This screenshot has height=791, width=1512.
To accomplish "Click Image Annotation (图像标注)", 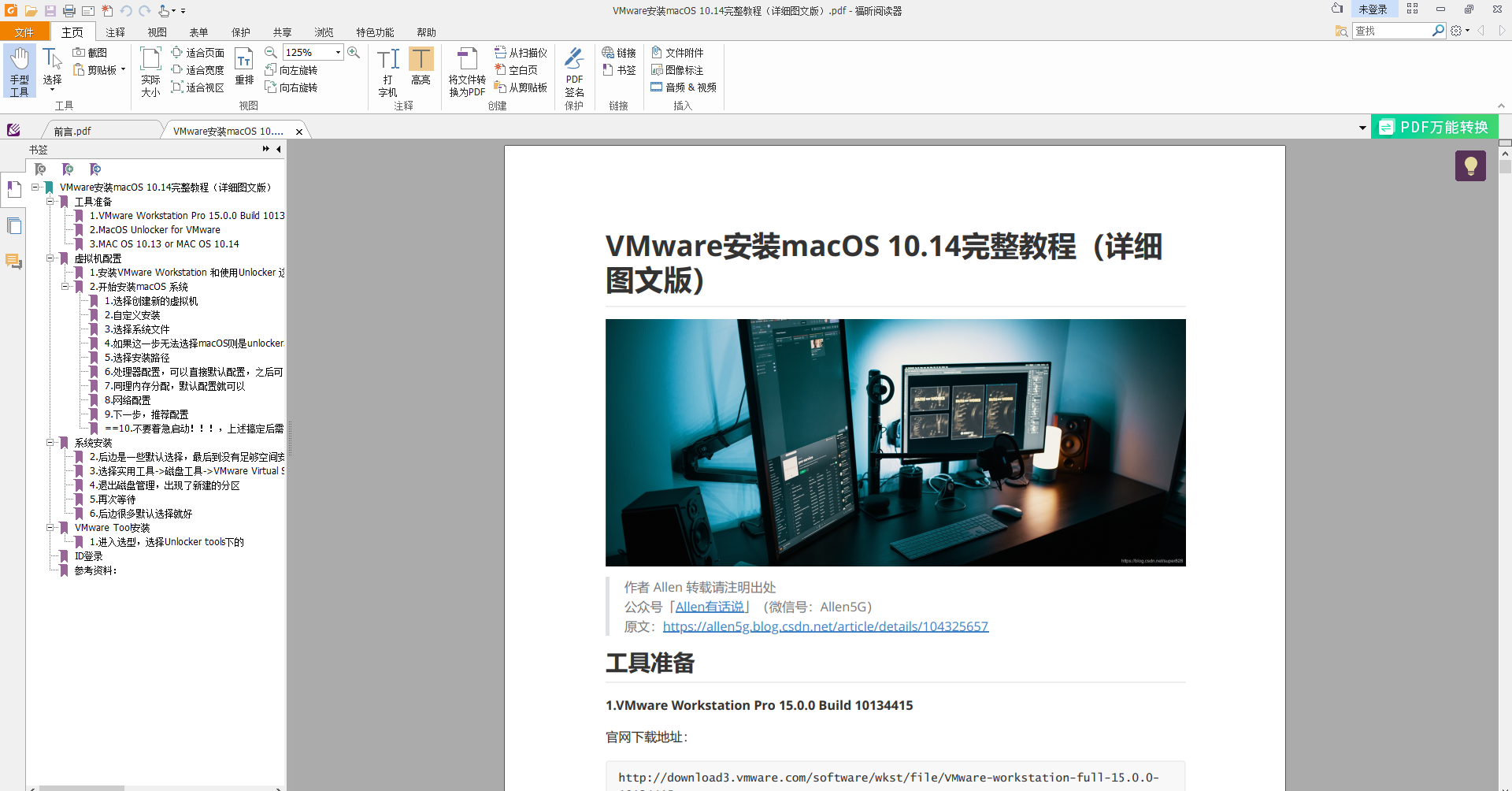I will [x=677, y=70].
